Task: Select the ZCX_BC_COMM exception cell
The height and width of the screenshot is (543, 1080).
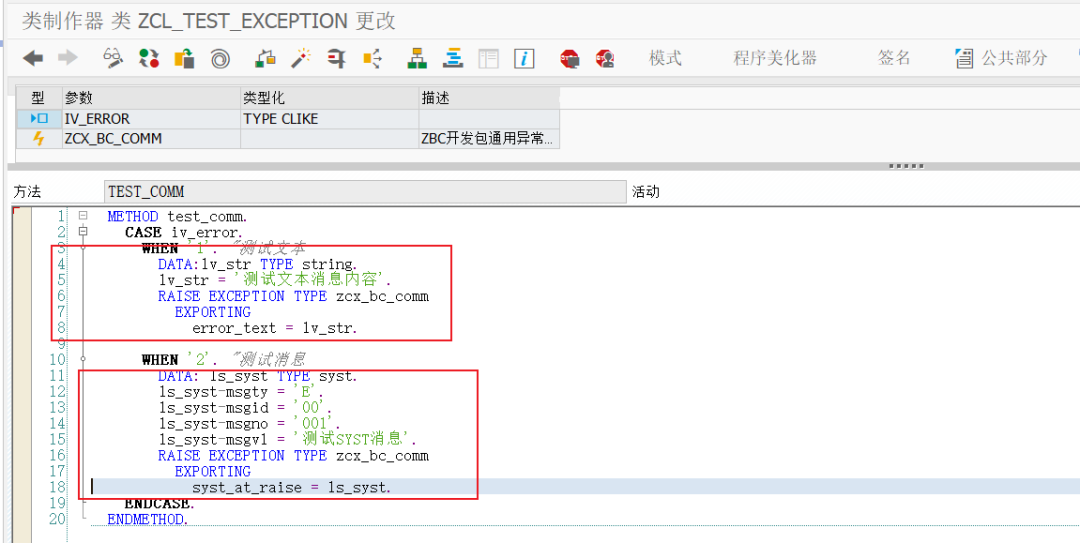Action: coord(151,139)
